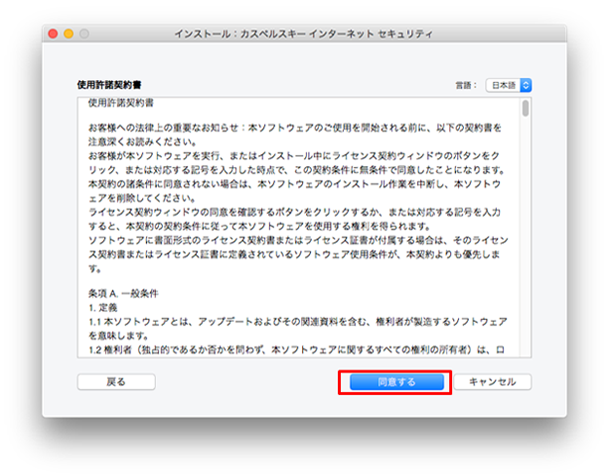
Task: Open the 日本語 language dropdown
Action: (503, 86)
